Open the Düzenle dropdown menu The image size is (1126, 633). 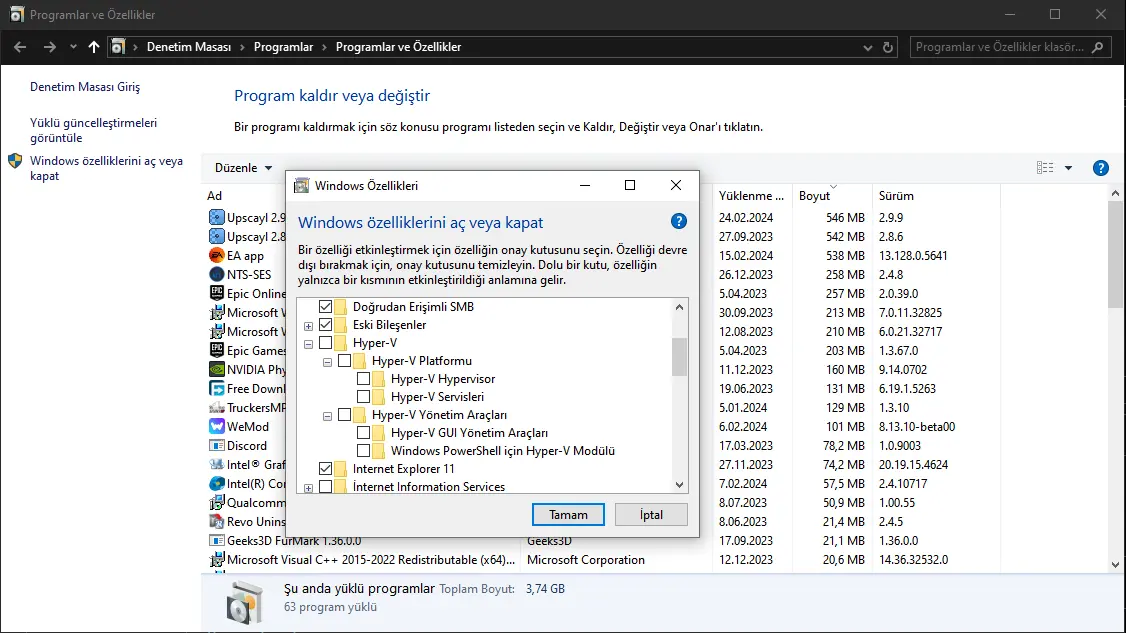pyautogui.click(x=243, y=167)
